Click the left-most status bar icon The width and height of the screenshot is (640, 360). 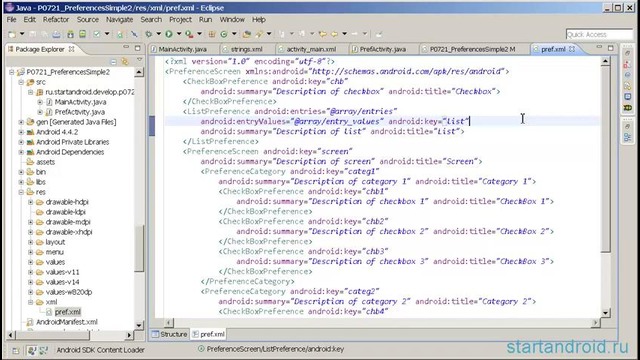[x=16, y=350]
